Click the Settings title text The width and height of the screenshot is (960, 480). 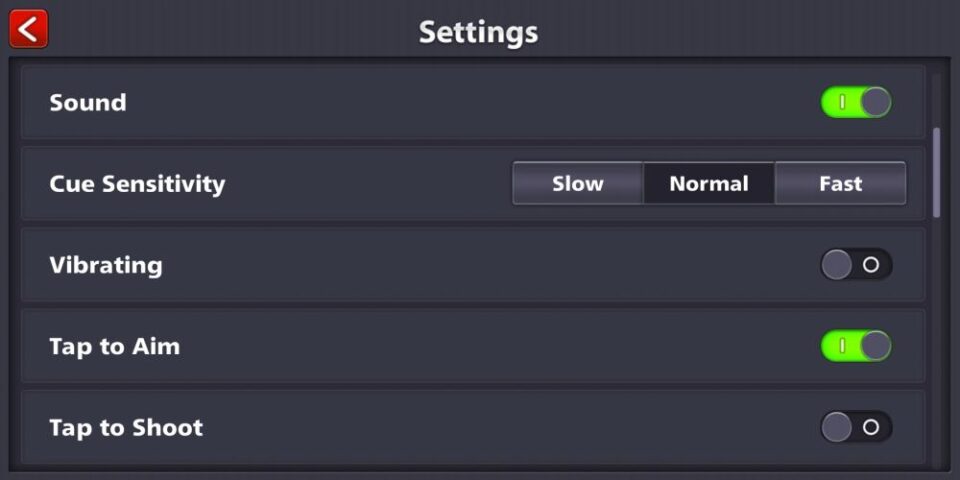coord(478,32)
